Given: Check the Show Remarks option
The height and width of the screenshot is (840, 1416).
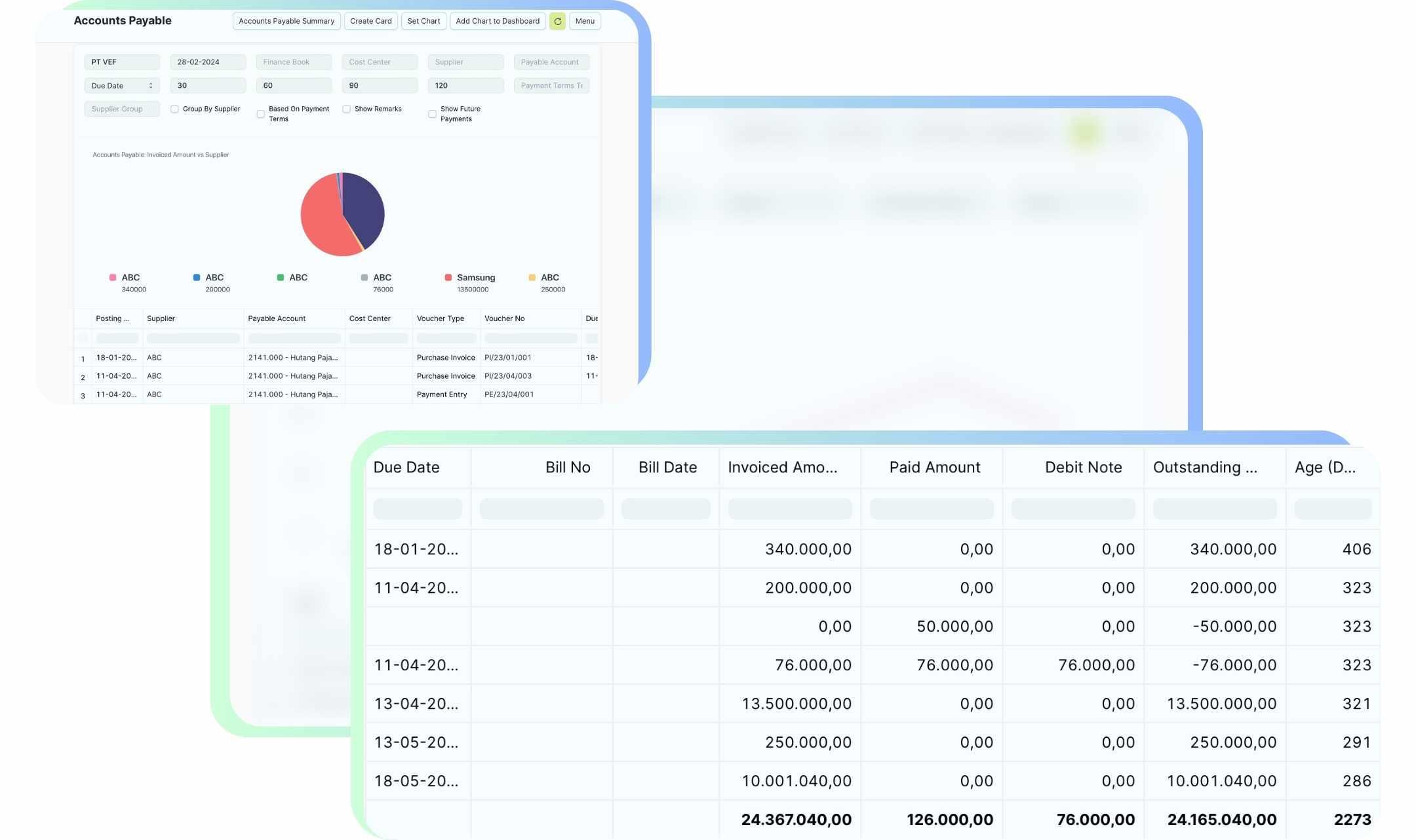Looking at the screenshot, I should (346, 109).
